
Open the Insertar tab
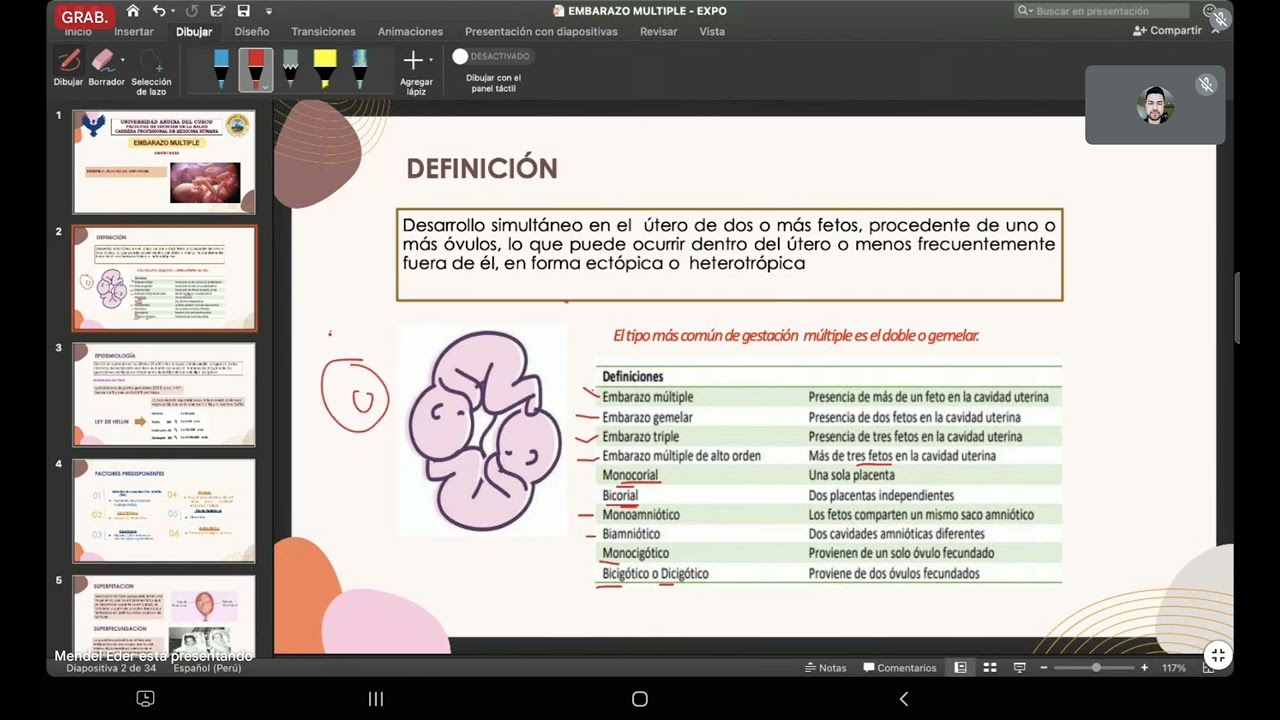[134, 31]
